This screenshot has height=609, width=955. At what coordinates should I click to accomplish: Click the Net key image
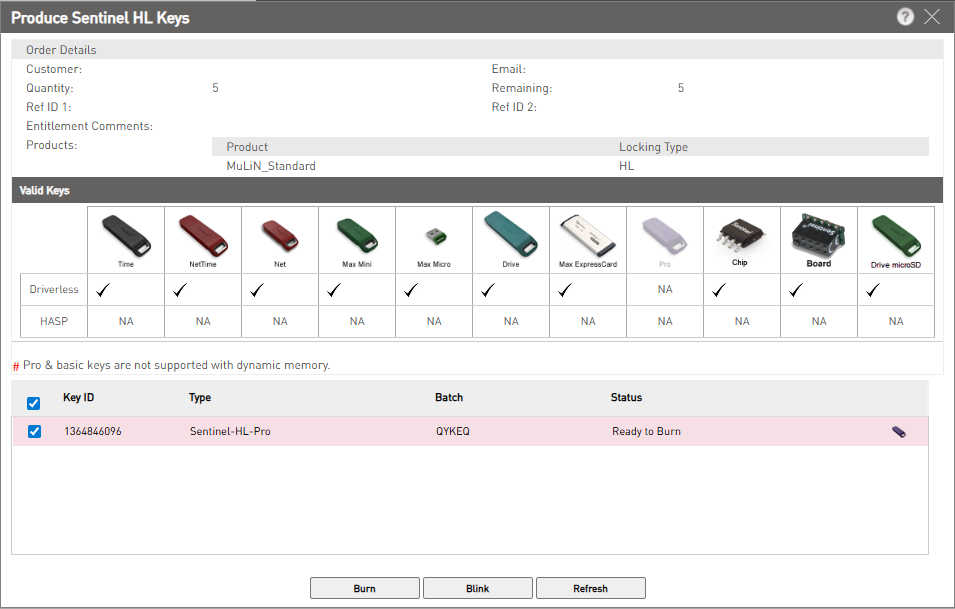point(280,236)
